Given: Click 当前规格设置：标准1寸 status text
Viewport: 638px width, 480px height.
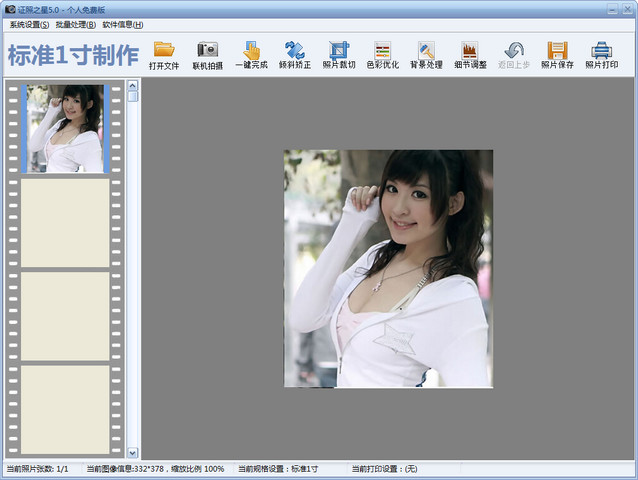Looking at the screenshot, I should point(278,469).
